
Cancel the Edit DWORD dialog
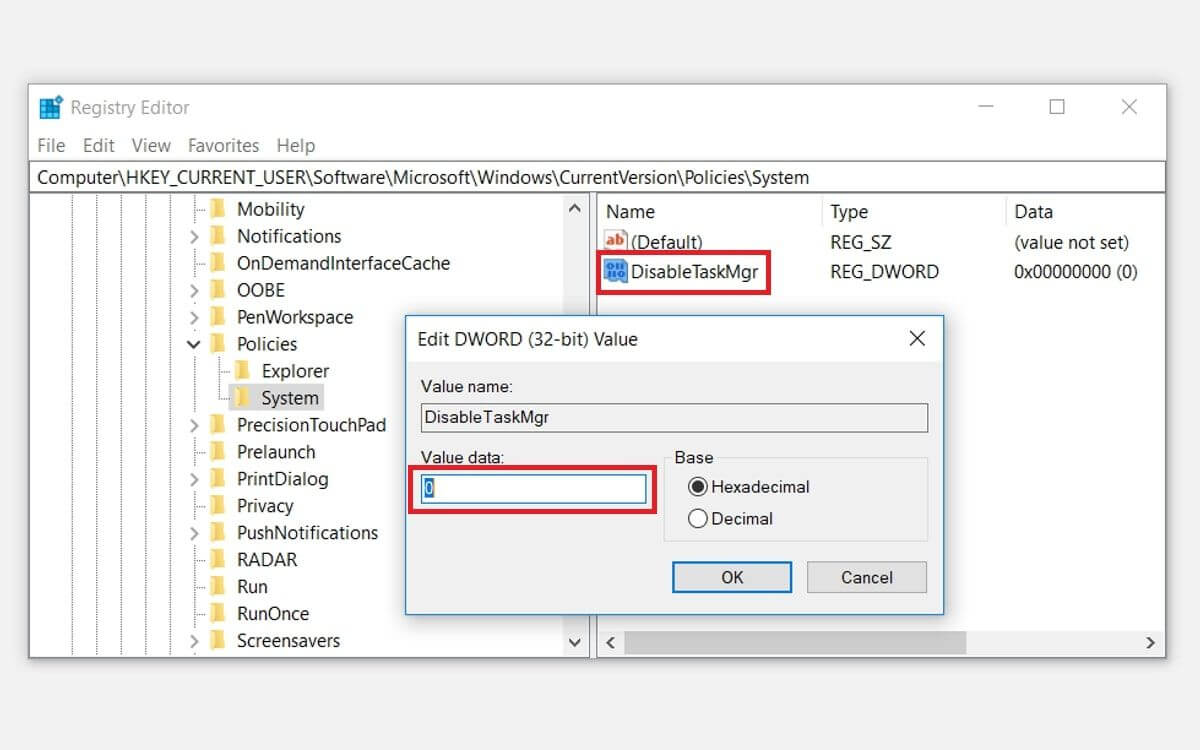click(x=866, y=577)
